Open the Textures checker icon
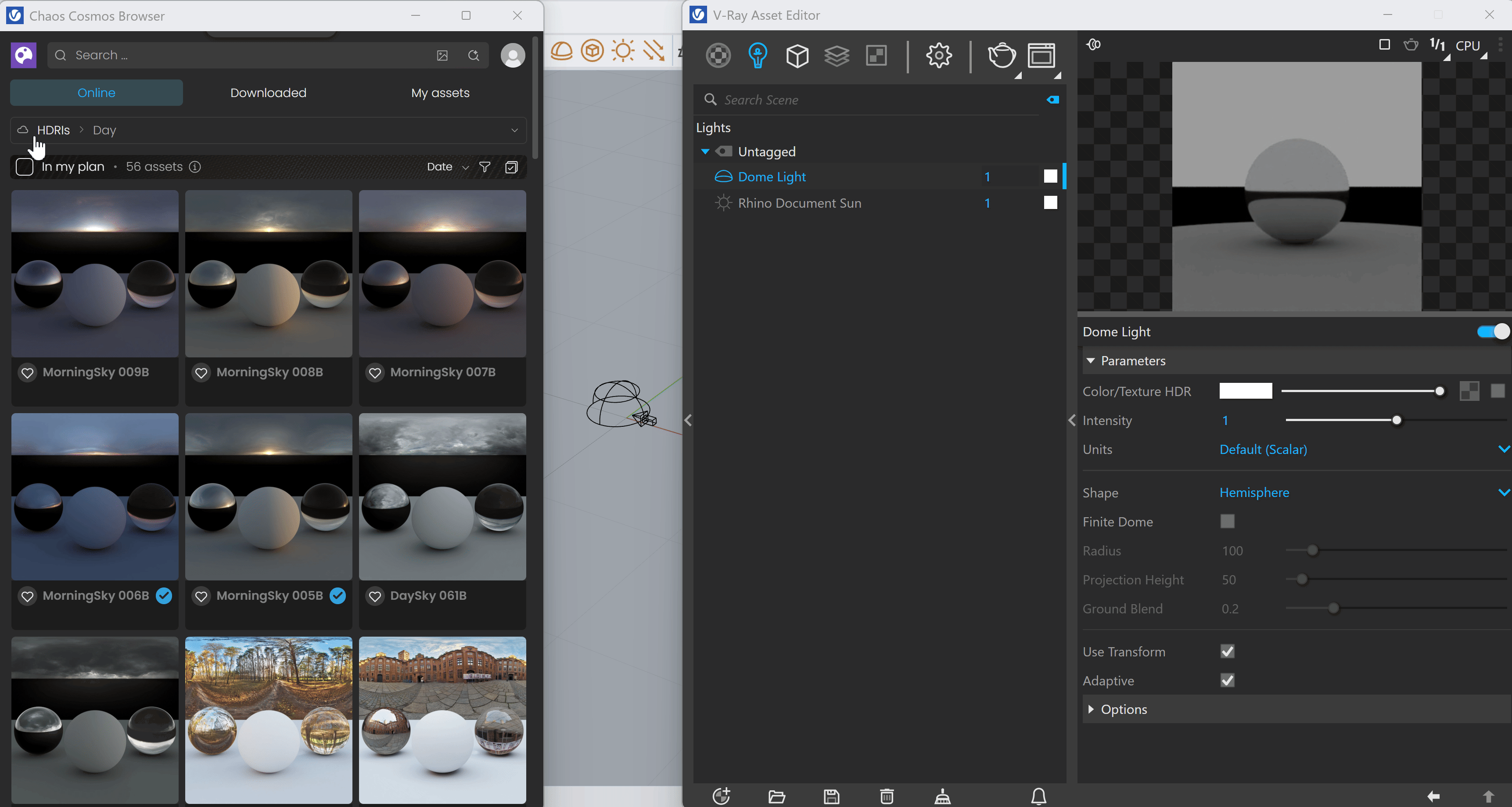Screen dimensions: 1512x807 click(876, 56)
